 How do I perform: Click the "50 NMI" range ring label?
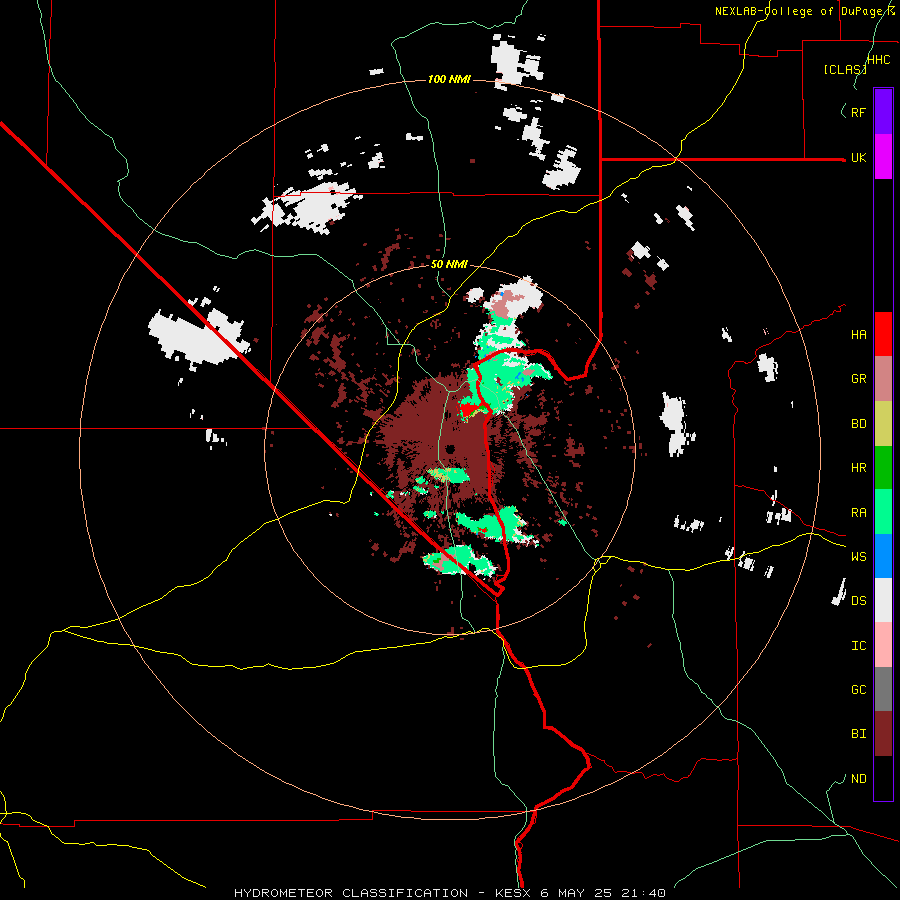click(x=449, y=264)
